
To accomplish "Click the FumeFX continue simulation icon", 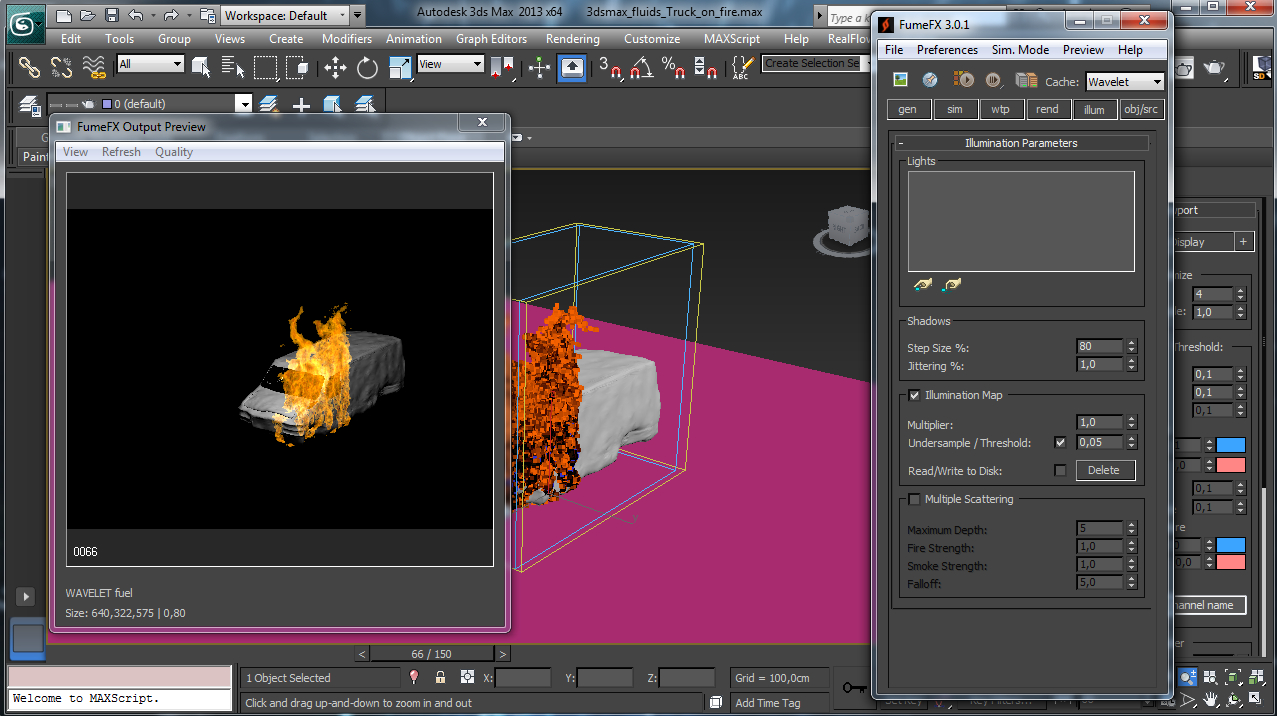I will click(993, 80).
